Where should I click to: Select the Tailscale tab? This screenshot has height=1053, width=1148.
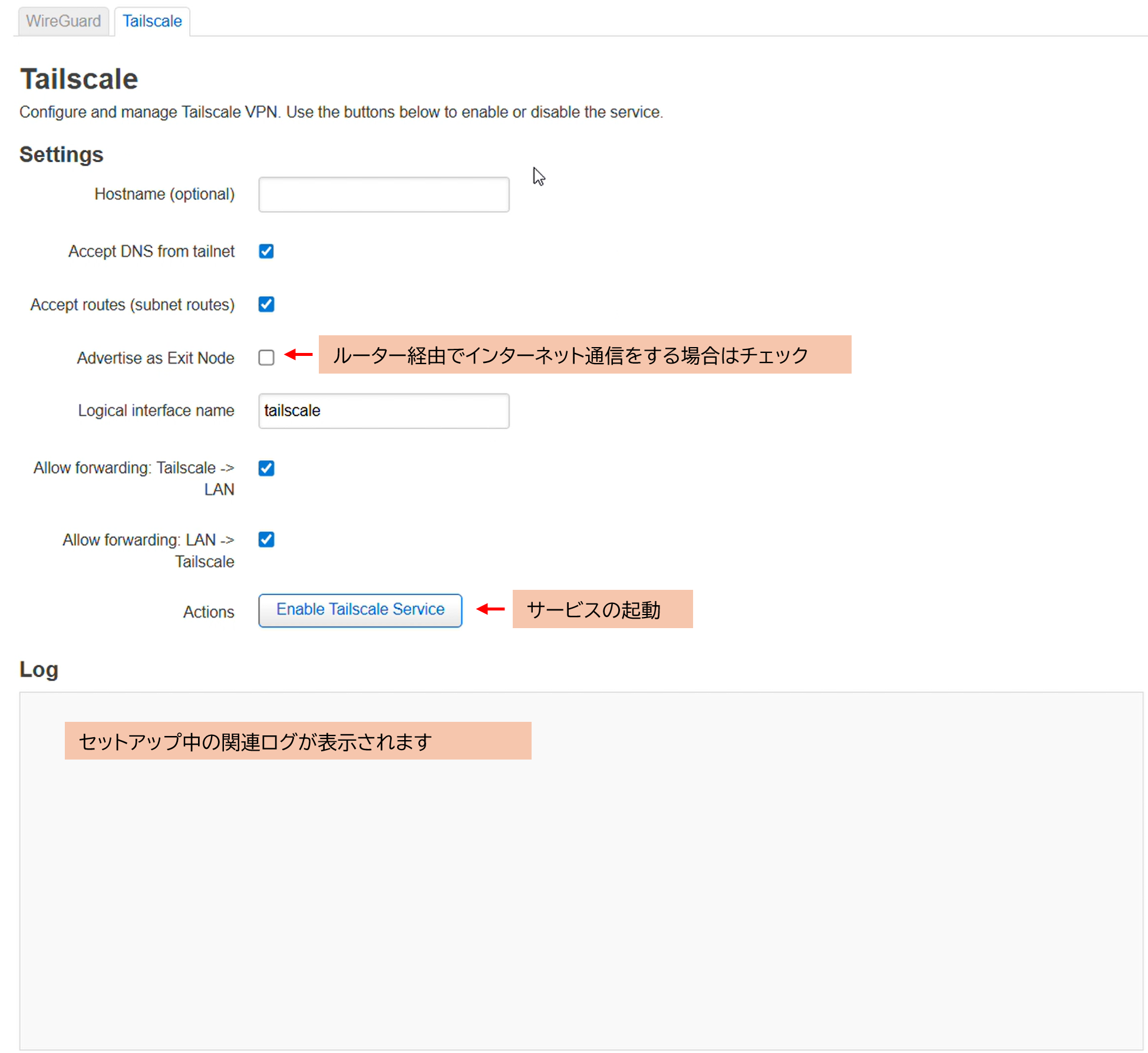coord(152,21)
